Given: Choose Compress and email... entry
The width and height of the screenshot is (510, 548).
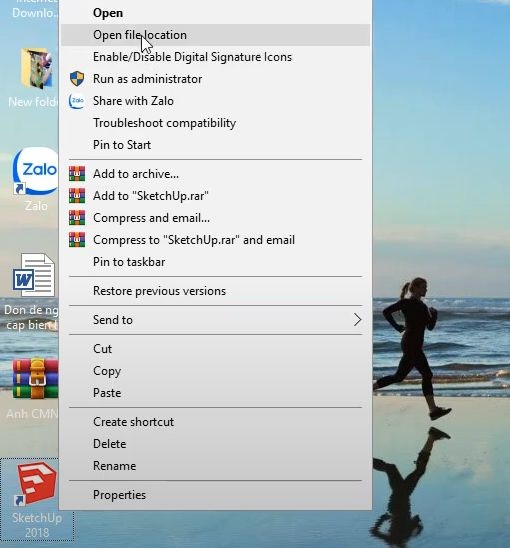Looking at the screenshot, I should click(215, 218).
